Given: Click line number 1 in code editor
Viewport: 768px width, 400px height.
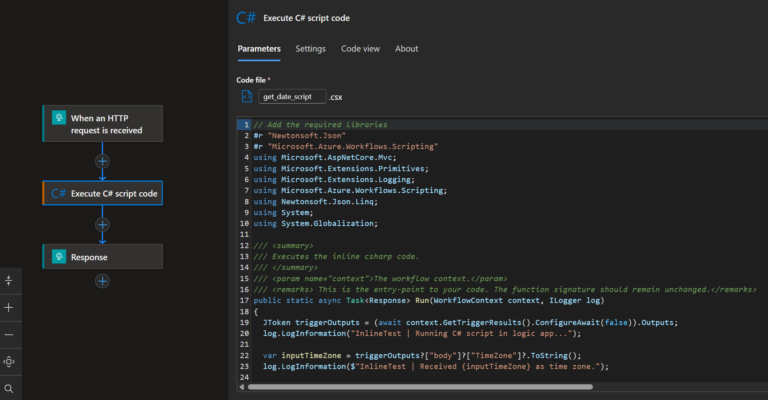Looking at the screenshot, I should click(x=246, y=124).
